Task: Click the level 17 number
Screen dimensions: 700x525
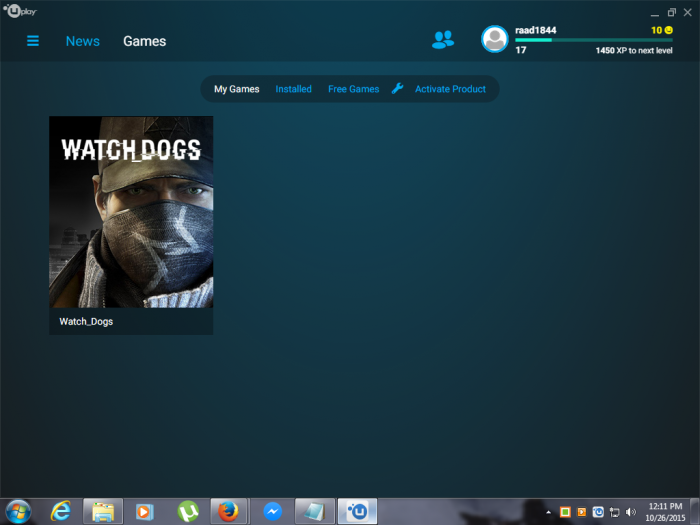Action: [521, 50]
